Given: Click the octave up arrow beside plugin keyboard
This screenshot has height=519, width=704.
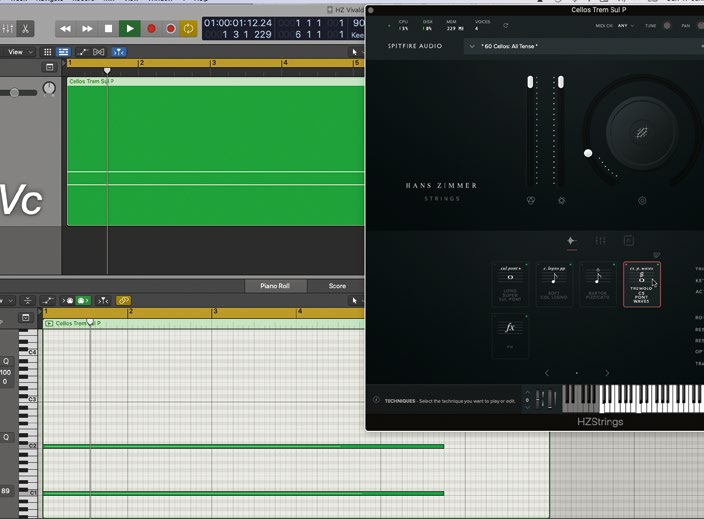Looking at the screenshot, I should 527,394.
